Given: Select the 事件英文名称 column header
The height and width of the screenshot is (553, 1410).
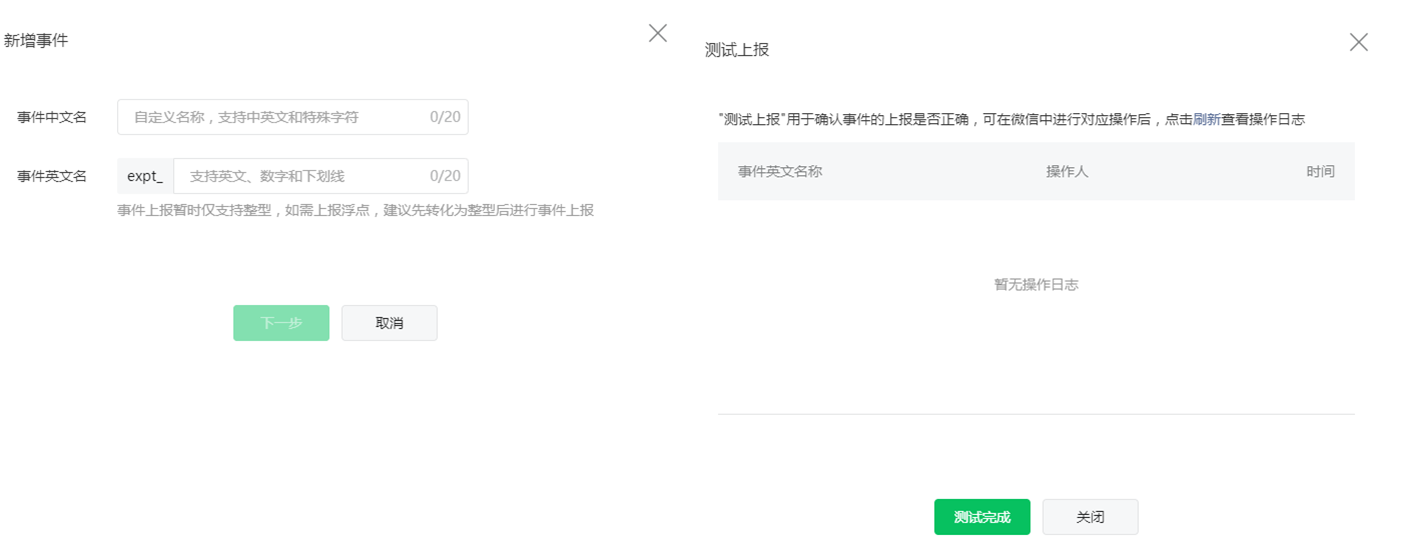Looking at the screenshot, I should pyautogui.click(x=780, y=171).
